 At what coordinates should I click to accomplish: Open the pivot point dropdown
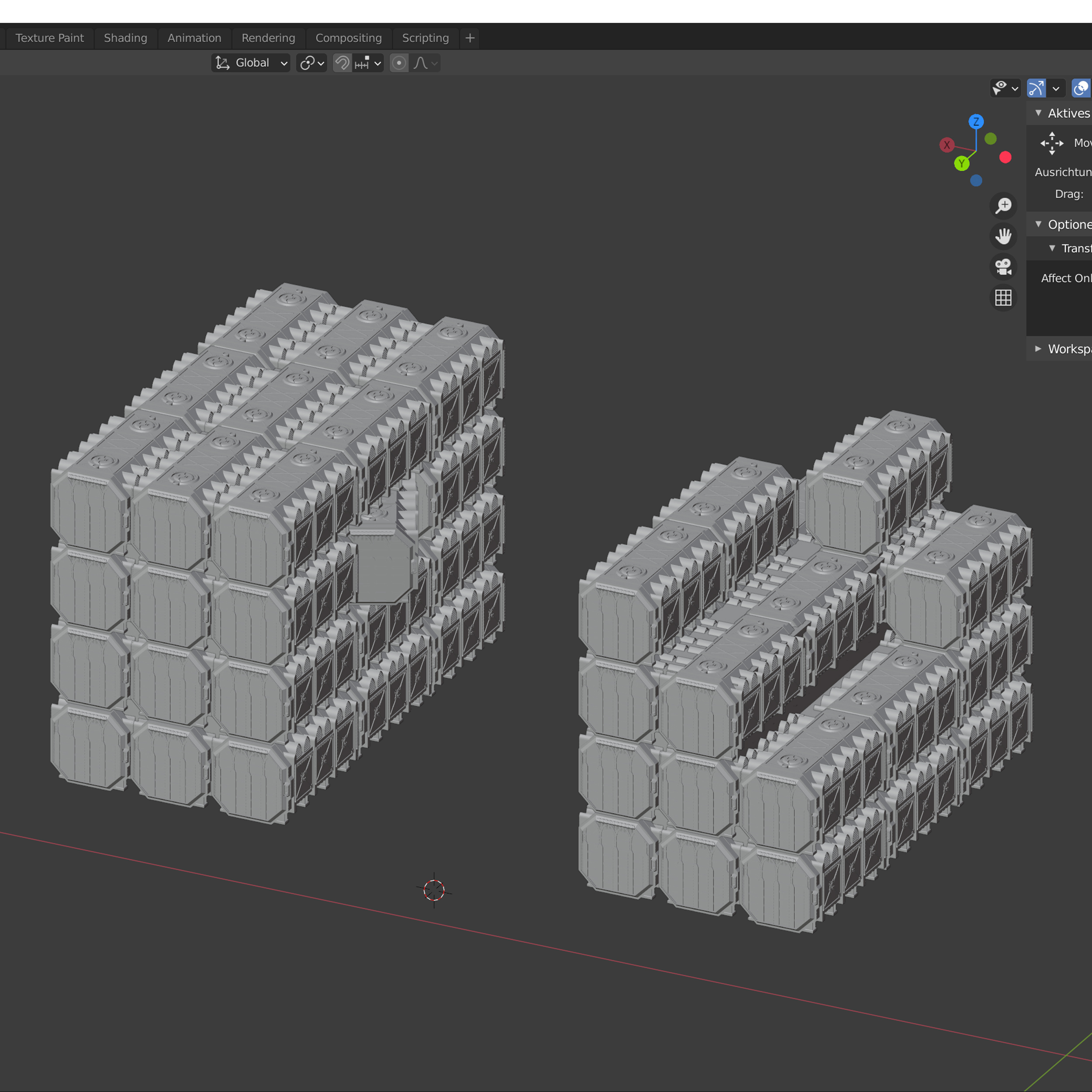pyautogui.click(x=311, y=63)
